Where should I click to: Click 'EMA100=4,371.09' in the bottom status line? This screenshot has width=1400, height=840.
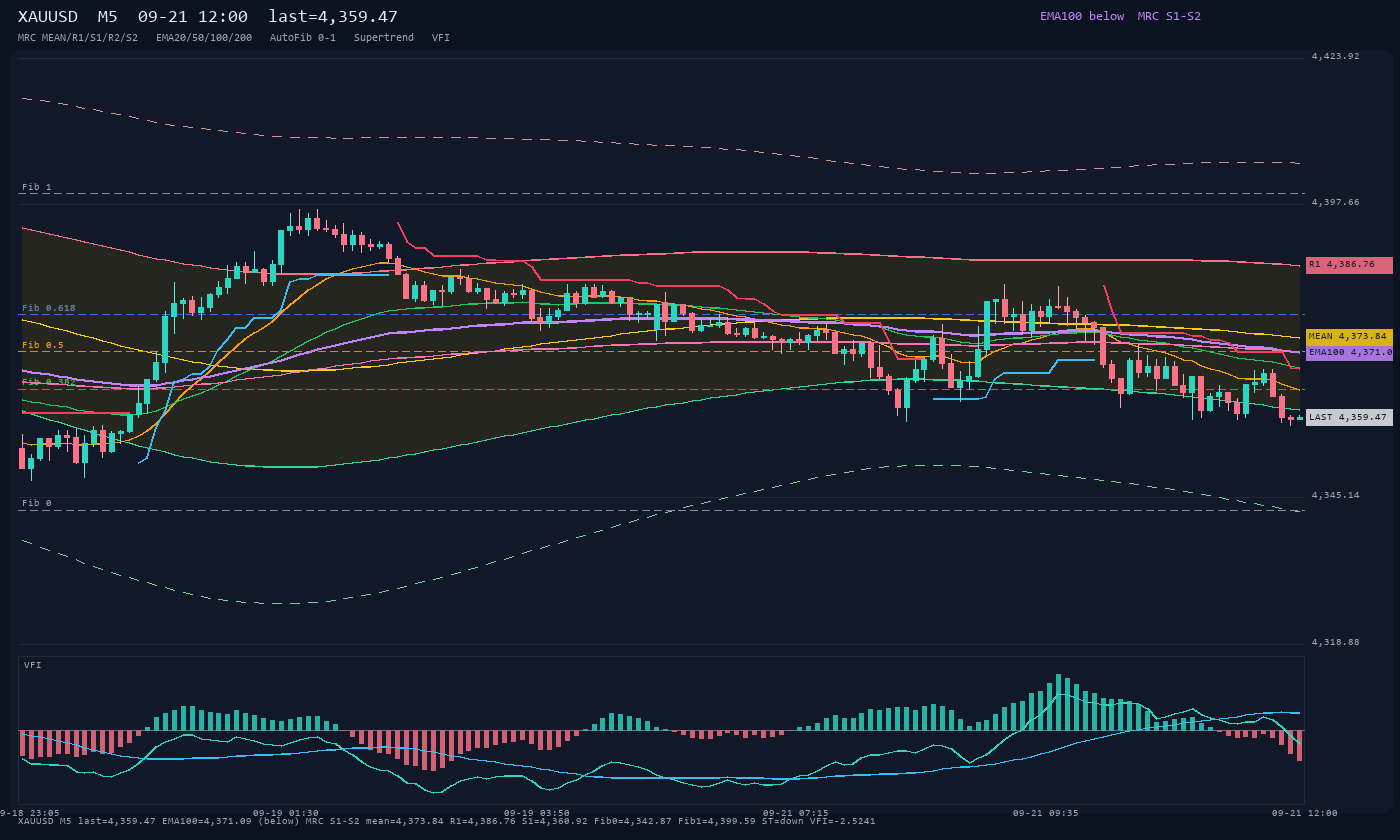click(207, 821)
